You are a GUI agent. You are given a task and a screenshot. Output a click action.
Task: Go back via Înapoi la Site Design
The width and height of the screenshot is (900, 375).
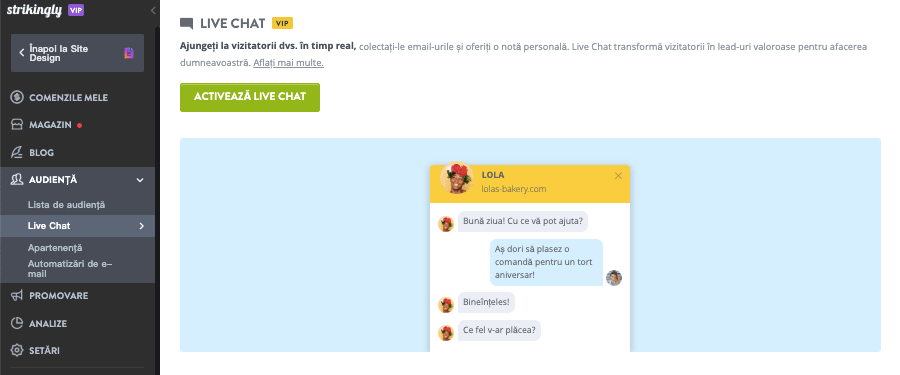77,53
